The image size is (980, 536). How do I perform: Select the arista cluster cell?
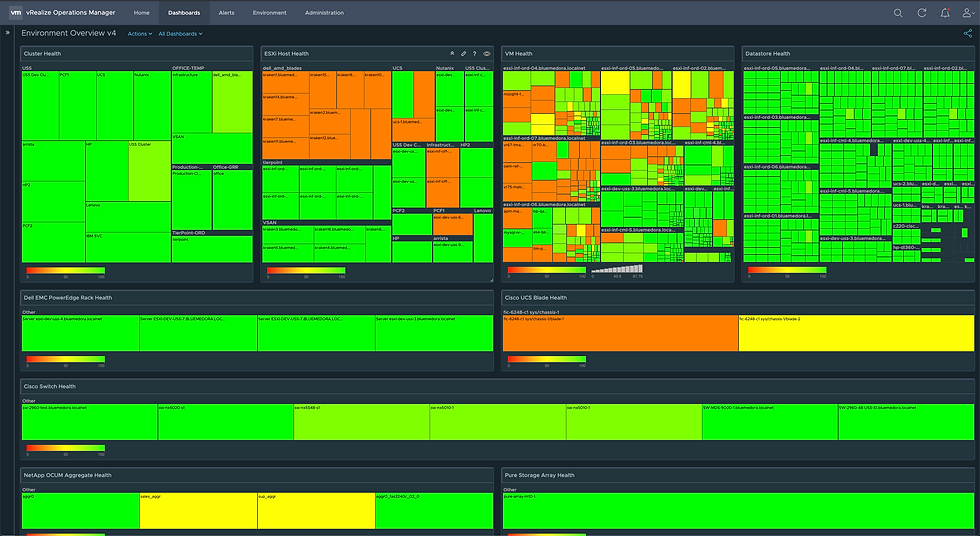coord(54,161)
